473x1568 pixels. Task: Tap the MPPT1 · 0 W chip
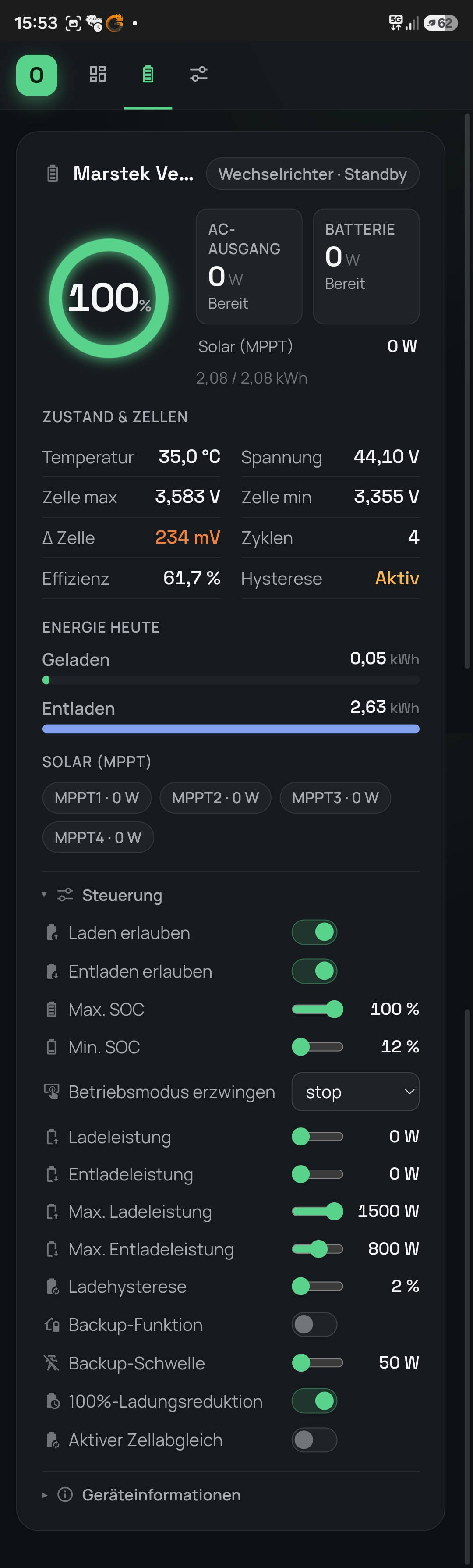tap(97, 797)
